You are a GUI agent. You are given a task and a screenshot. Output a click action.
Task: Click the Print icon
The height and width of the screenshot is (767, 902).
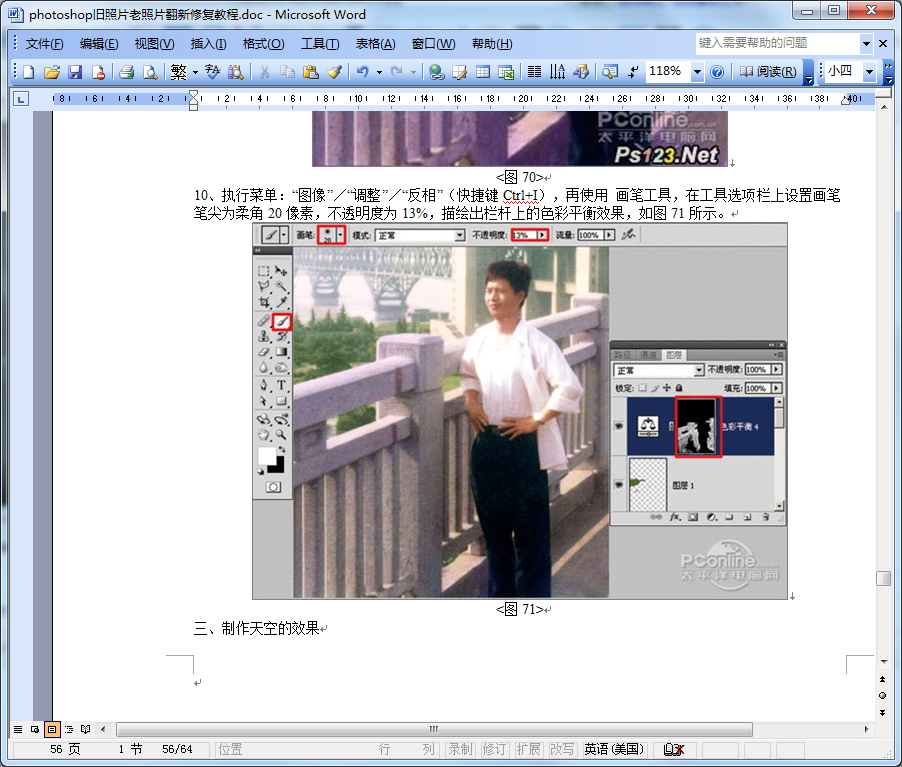coord(126,72)
